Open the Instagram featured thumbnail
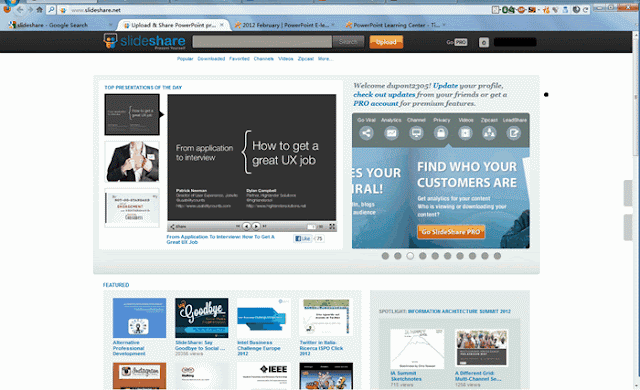This screenshot has width=640, height=390. 139,376
